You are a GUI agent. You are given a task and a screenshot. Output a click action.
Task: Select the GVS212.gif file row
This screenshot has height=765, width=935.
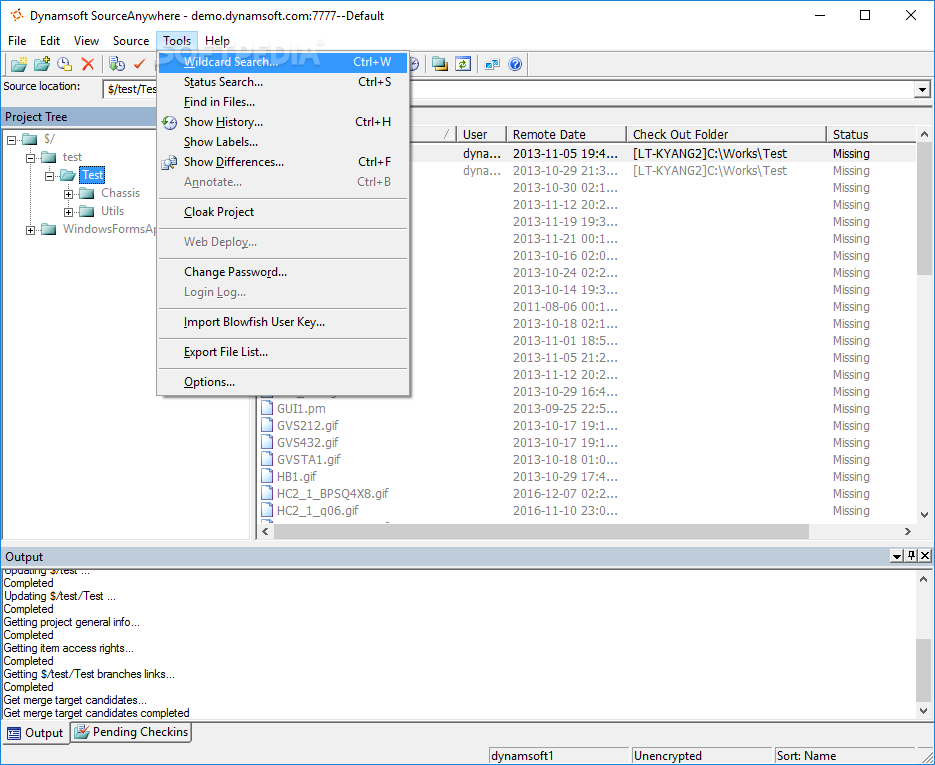click(x=587, y=426)
